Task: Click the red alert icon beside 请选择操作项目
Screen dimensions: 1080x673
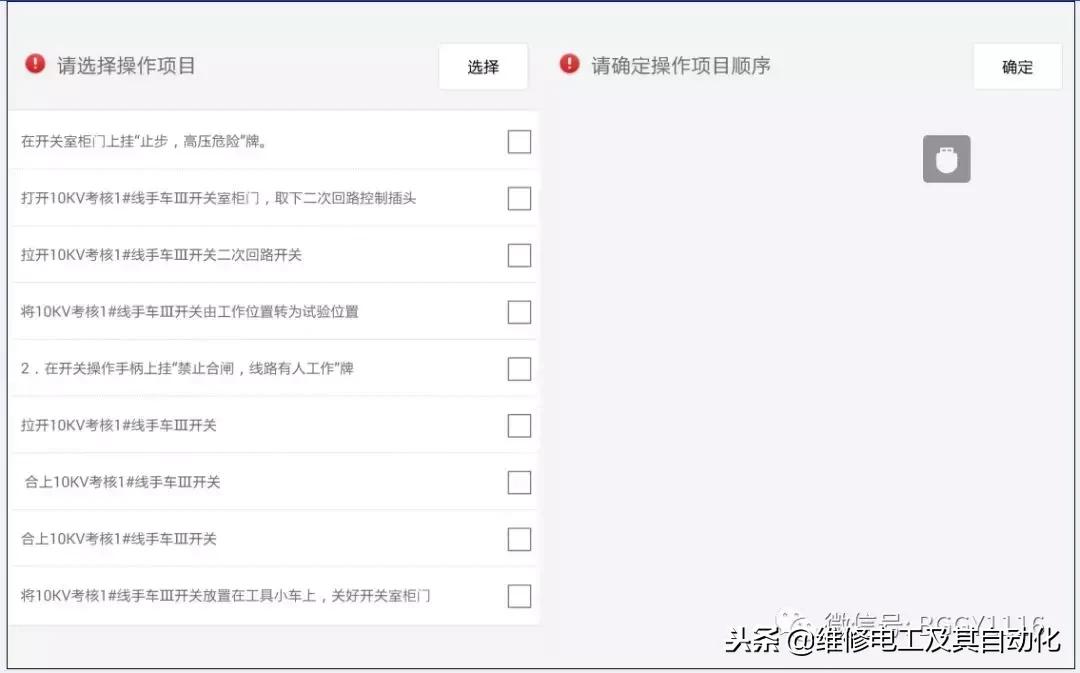Action: 35,63
